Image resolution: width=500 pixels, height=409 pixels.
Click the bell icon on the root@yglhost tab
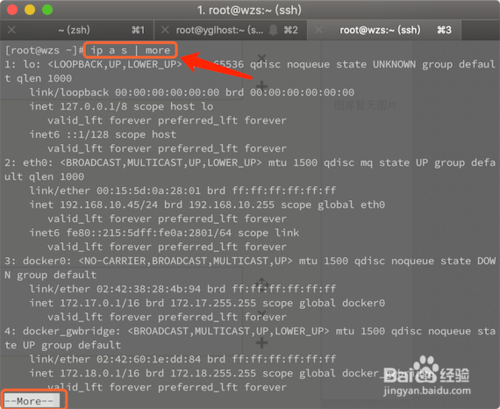click(x=273, y=30)
